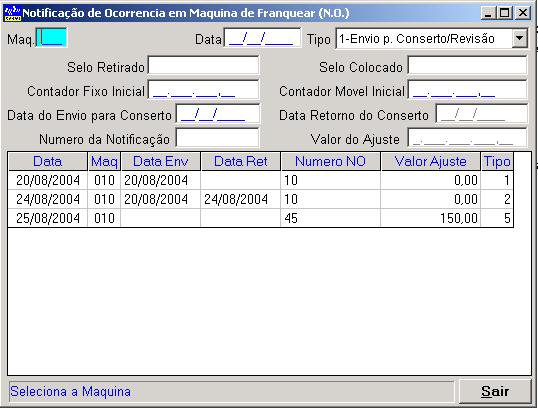538x409 pixels.
Task: Click the Selo Colocado input box
Action: tap(467, 66)
